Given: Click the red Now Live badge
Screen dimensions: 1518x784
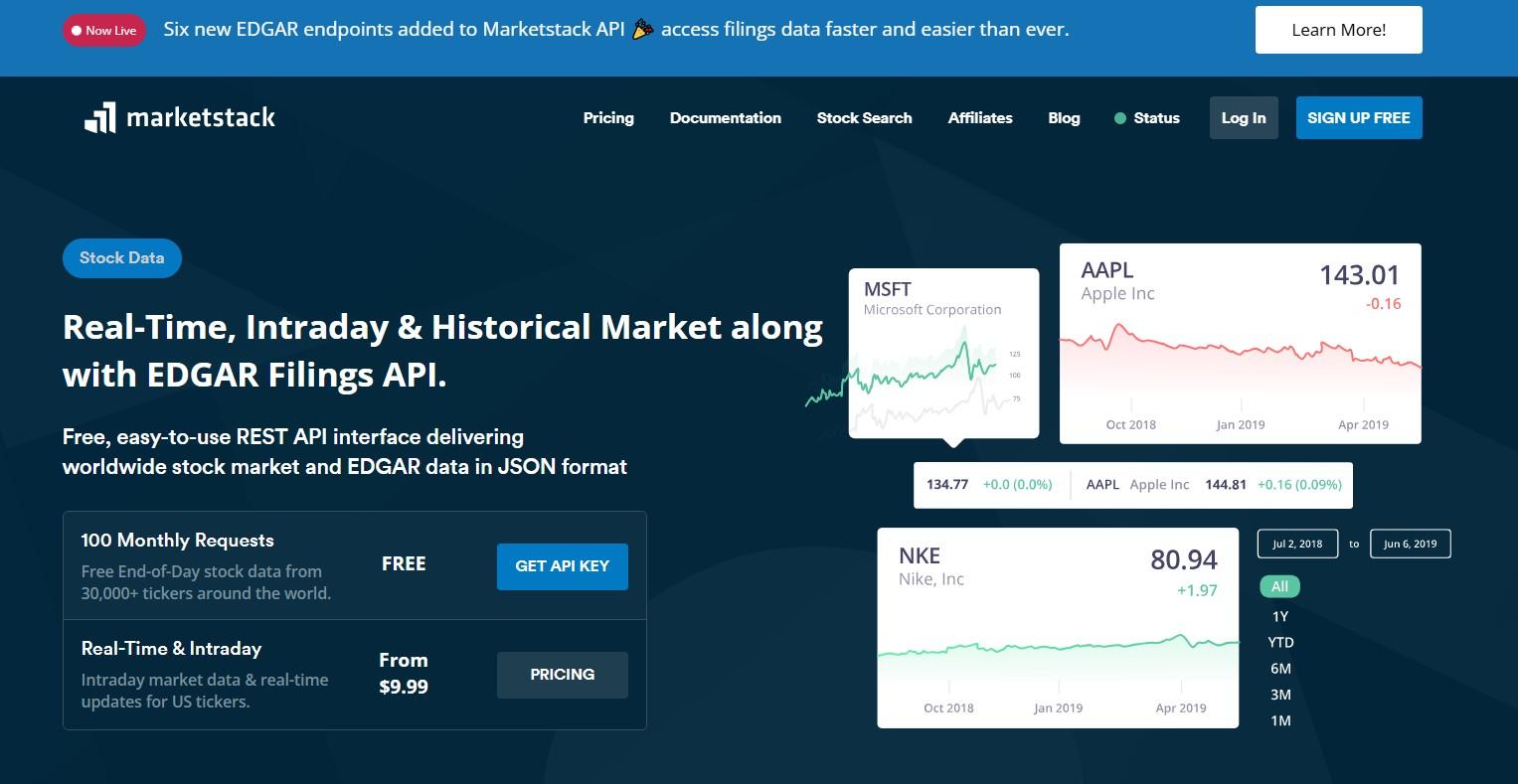Looking at the screenshot, I should click(x=104, y=31).
